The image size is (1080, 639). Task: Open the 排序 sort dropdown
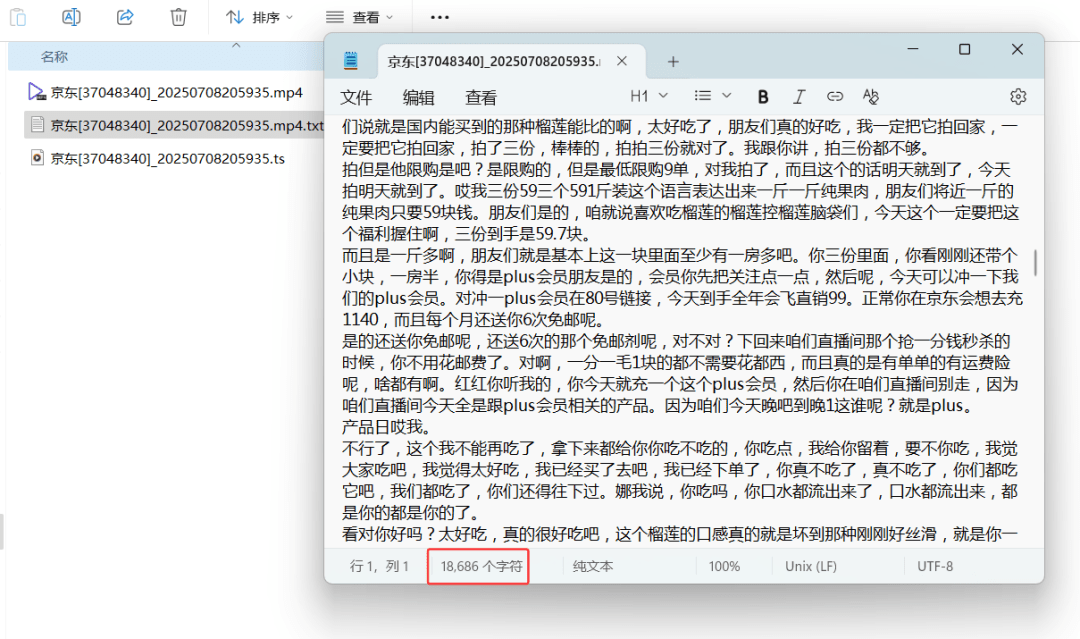pos(259,17)
